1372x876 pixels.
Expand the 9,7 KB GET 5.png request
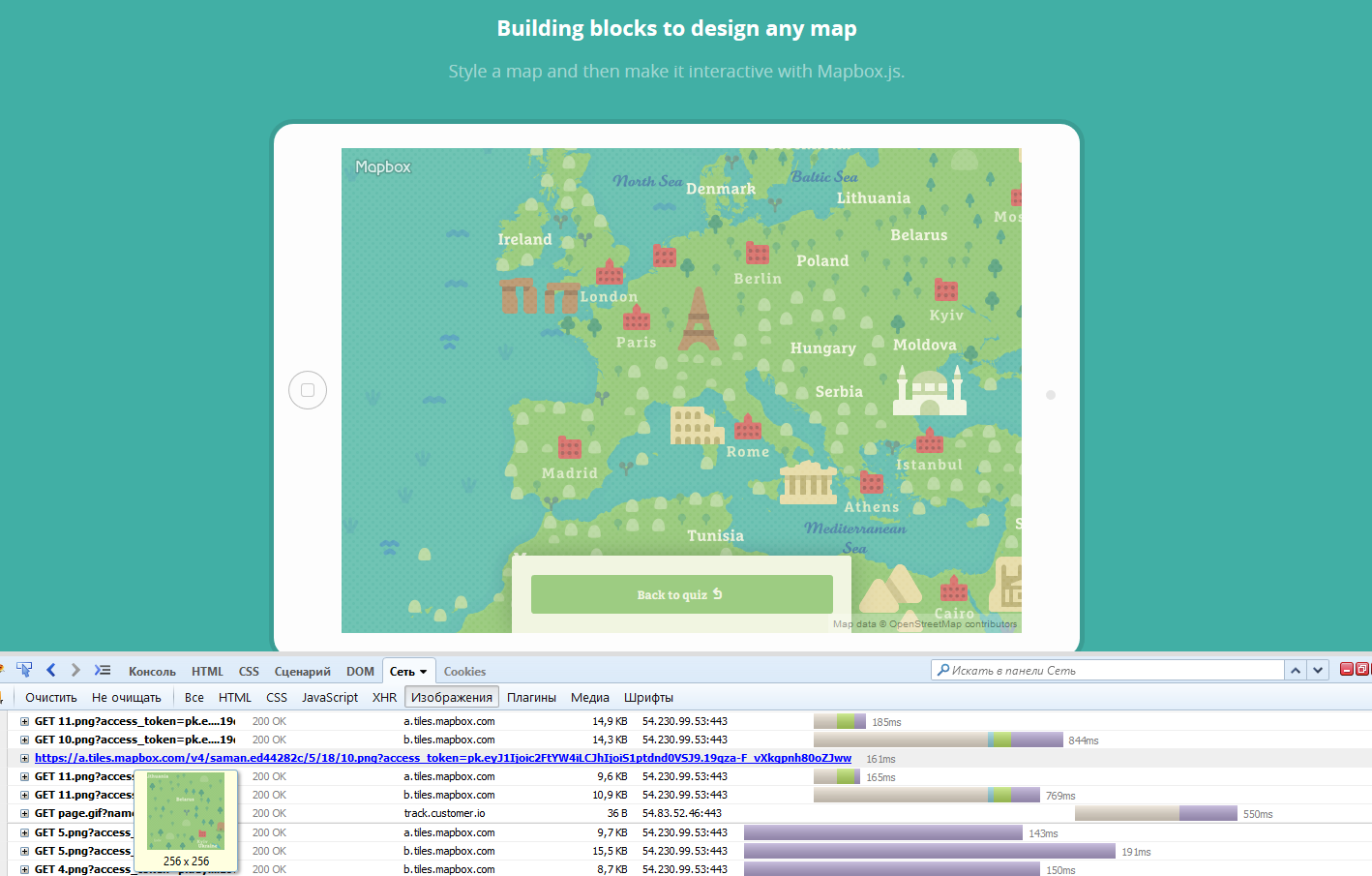pos(25,832)
